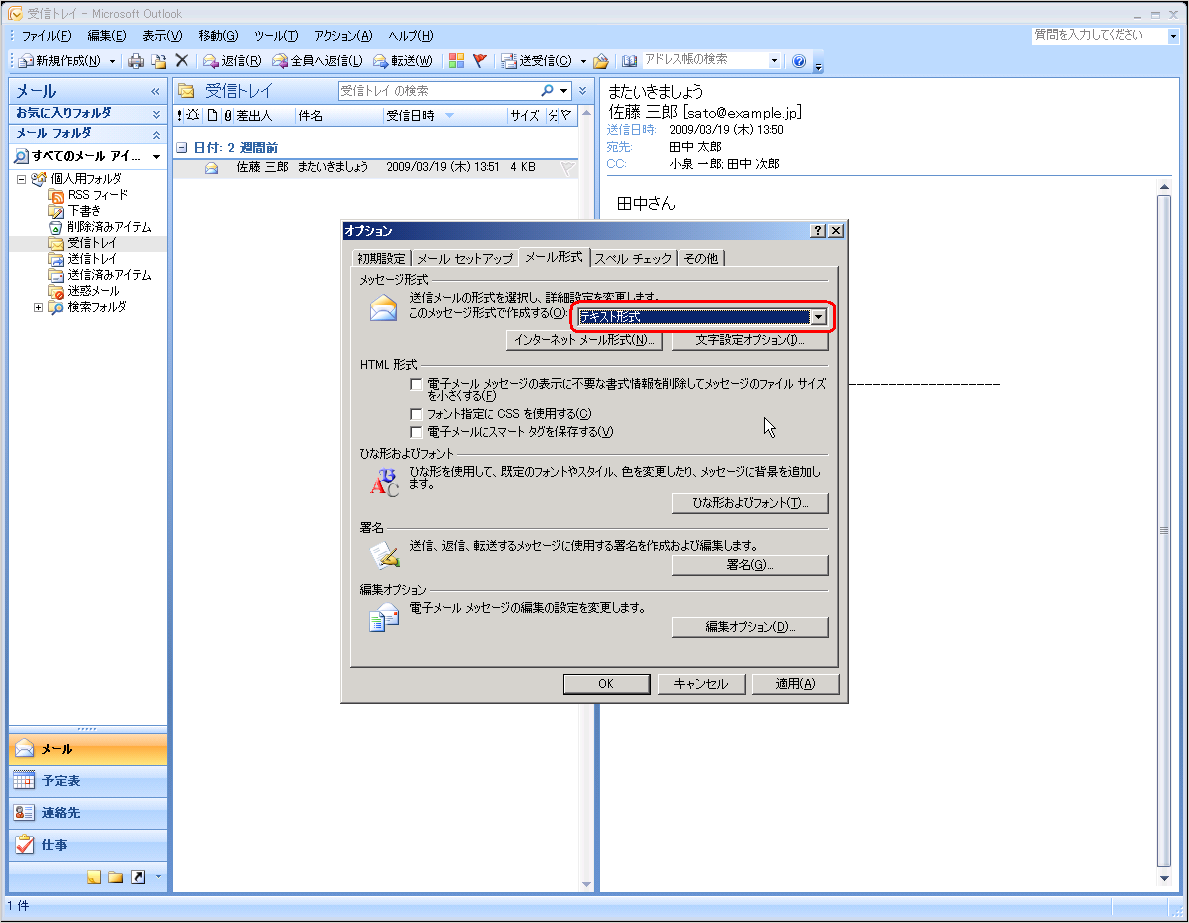Open the Send/Receive dropdown arrow

click(x=583, y=61)
